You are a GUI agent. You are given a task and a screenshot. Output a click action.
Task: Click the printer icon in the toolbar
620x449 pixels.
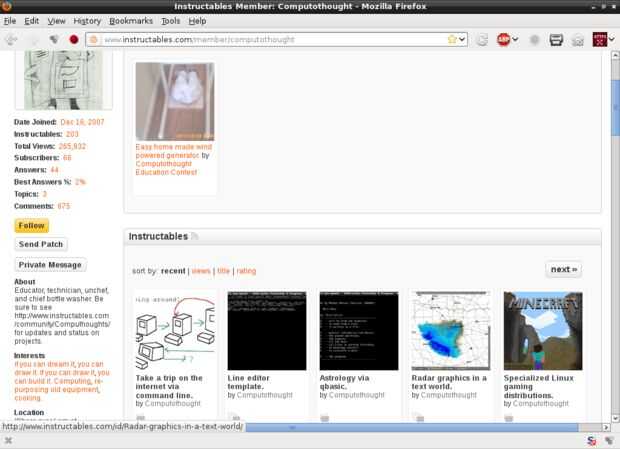(556, 40)
